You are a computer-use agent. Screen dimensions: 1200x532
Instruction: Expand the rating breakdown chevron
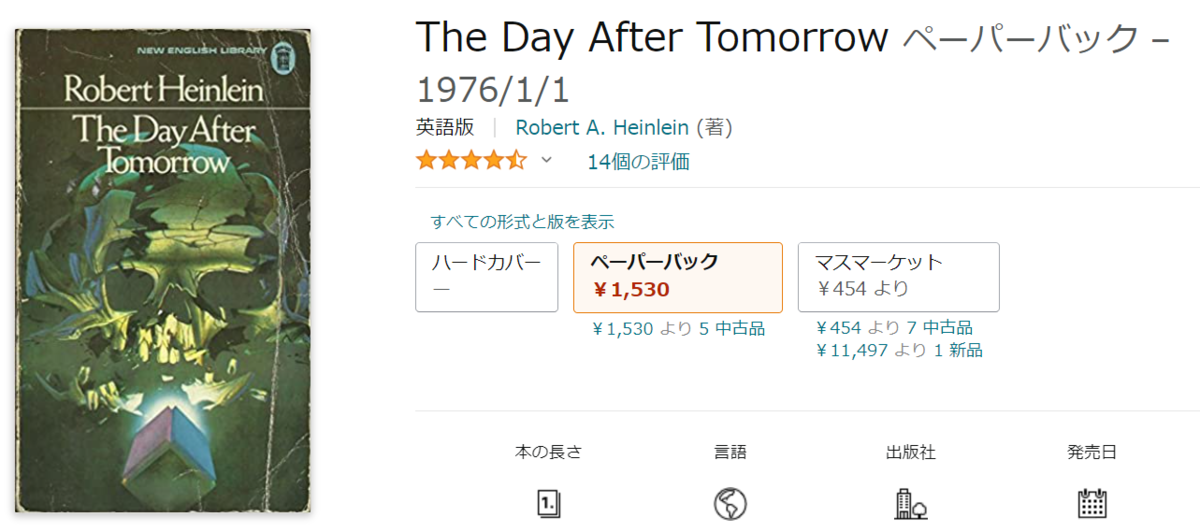pos(547,160)
